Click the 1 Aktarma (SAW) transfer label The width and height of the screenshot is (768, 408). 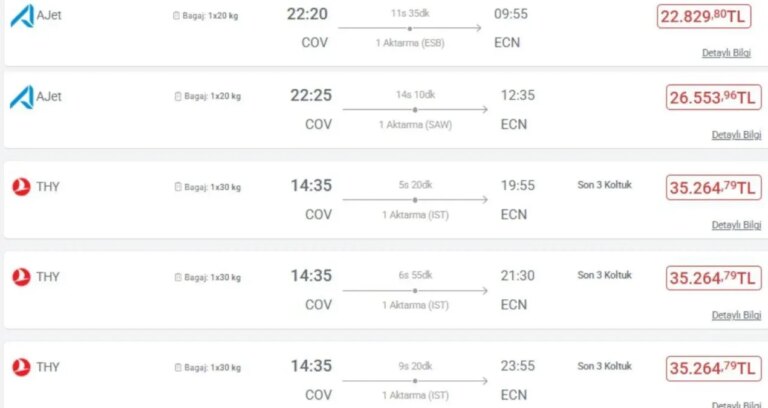tap(415, 125)
